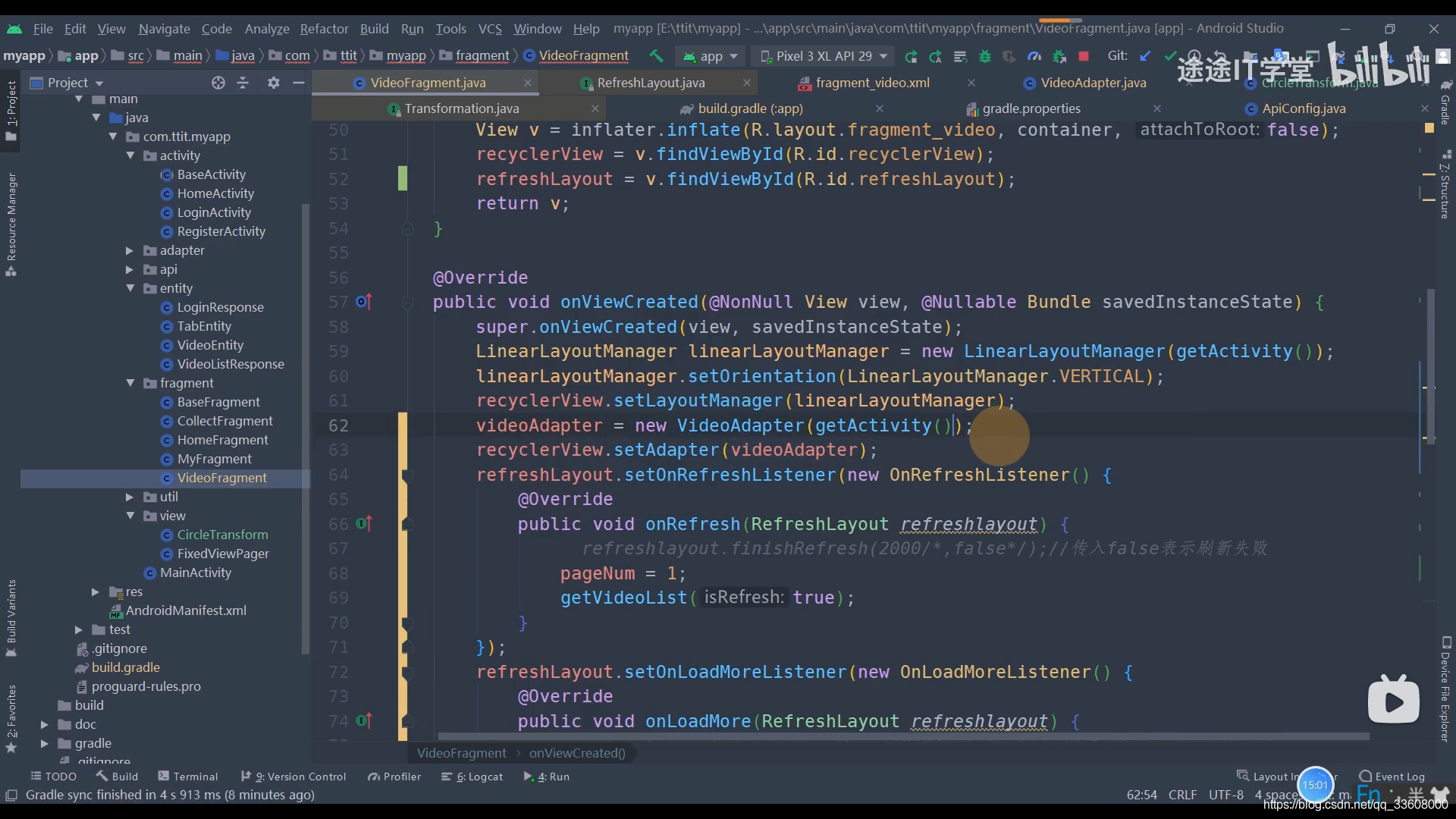1456x819 pixels.
Task: Toggle the Version Control tool window
Action: (x=293, y=777)
